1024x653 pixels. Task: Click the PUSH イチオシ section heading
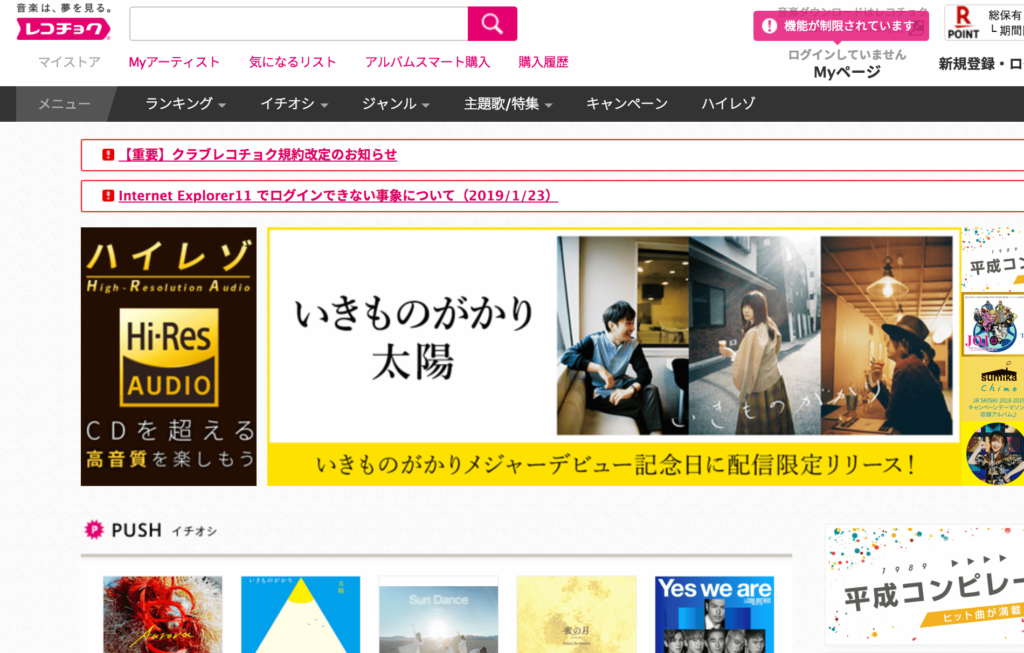point(151,530)
